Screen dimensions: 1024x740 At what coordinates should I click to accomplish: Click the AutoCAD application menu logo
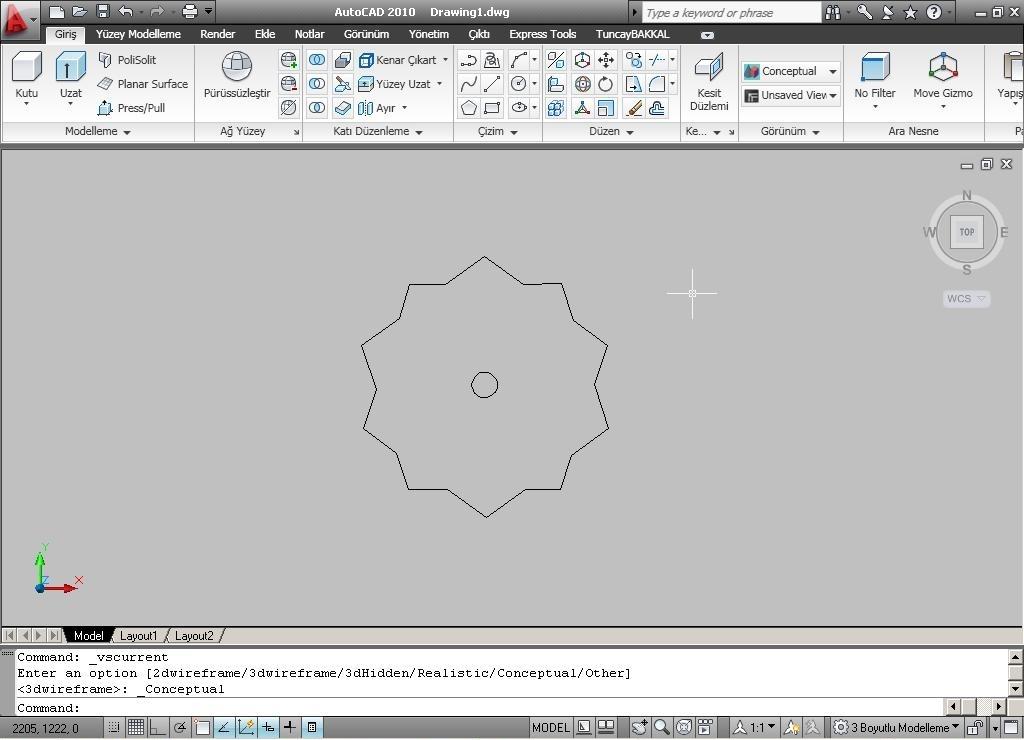[17, 17]
